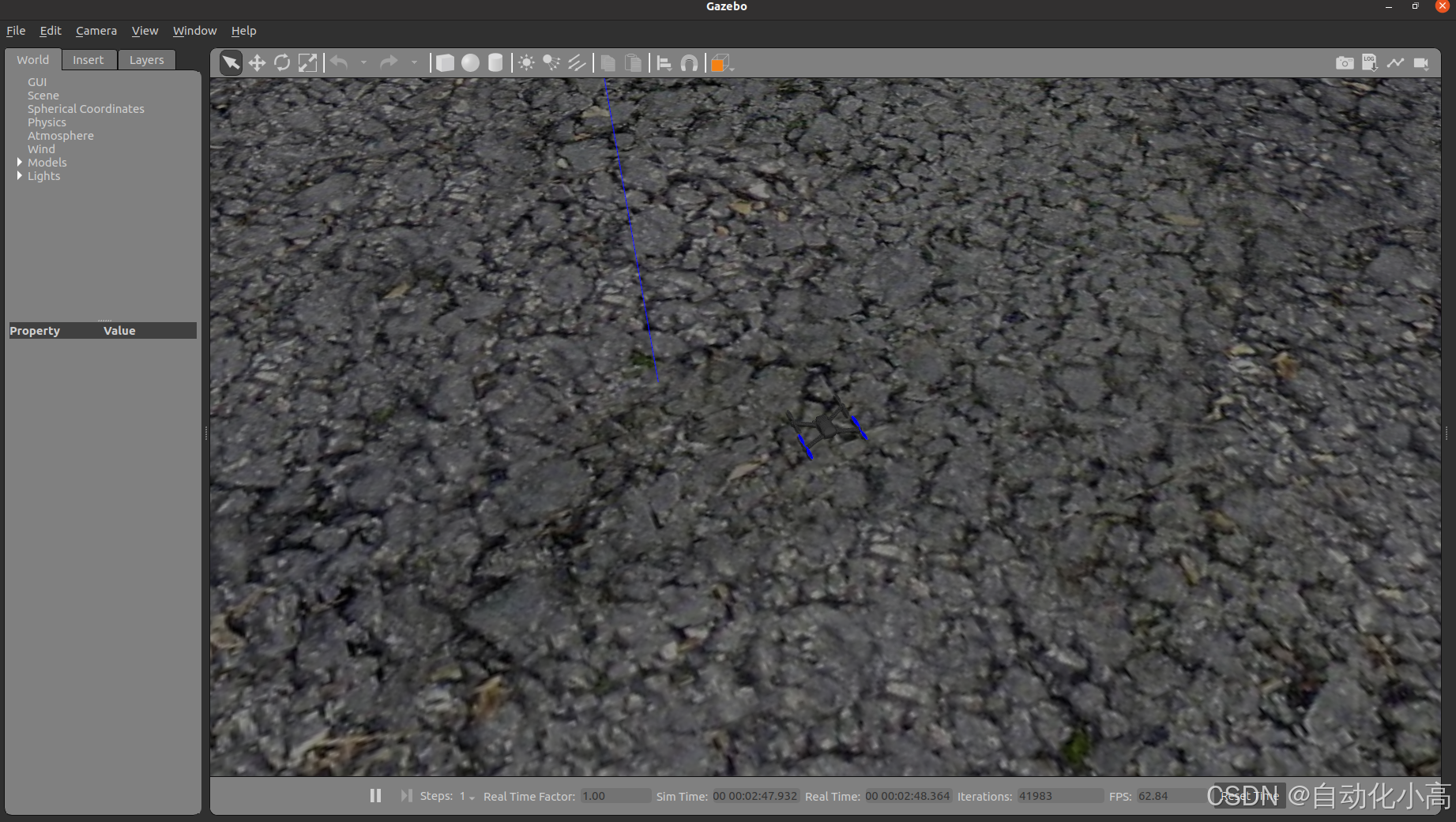Select Atmosphere in the world tree
This screenshot has height=822, width=1456.
61,136
